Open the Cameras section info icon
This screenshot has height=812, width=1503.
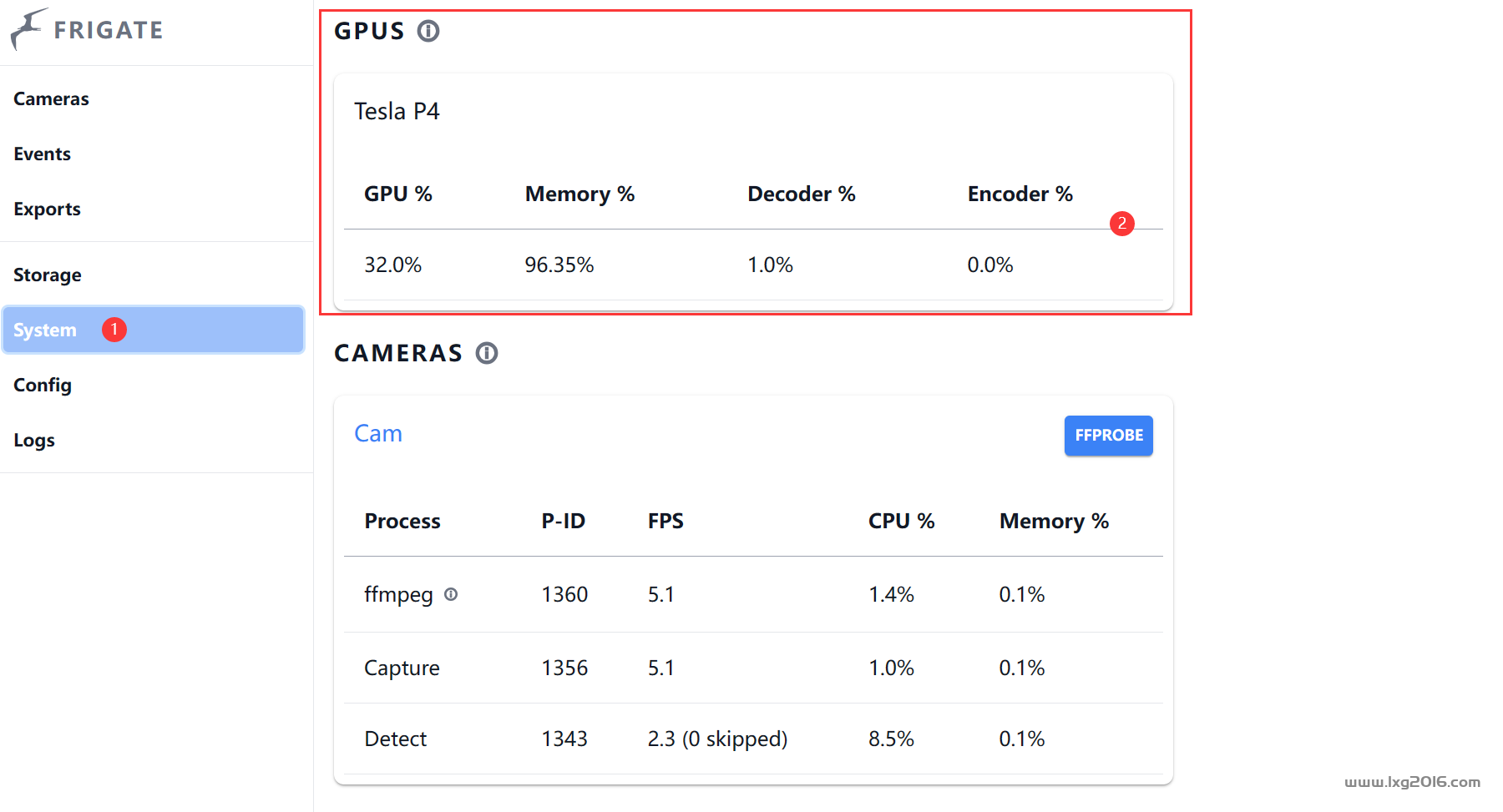point(487,353)
